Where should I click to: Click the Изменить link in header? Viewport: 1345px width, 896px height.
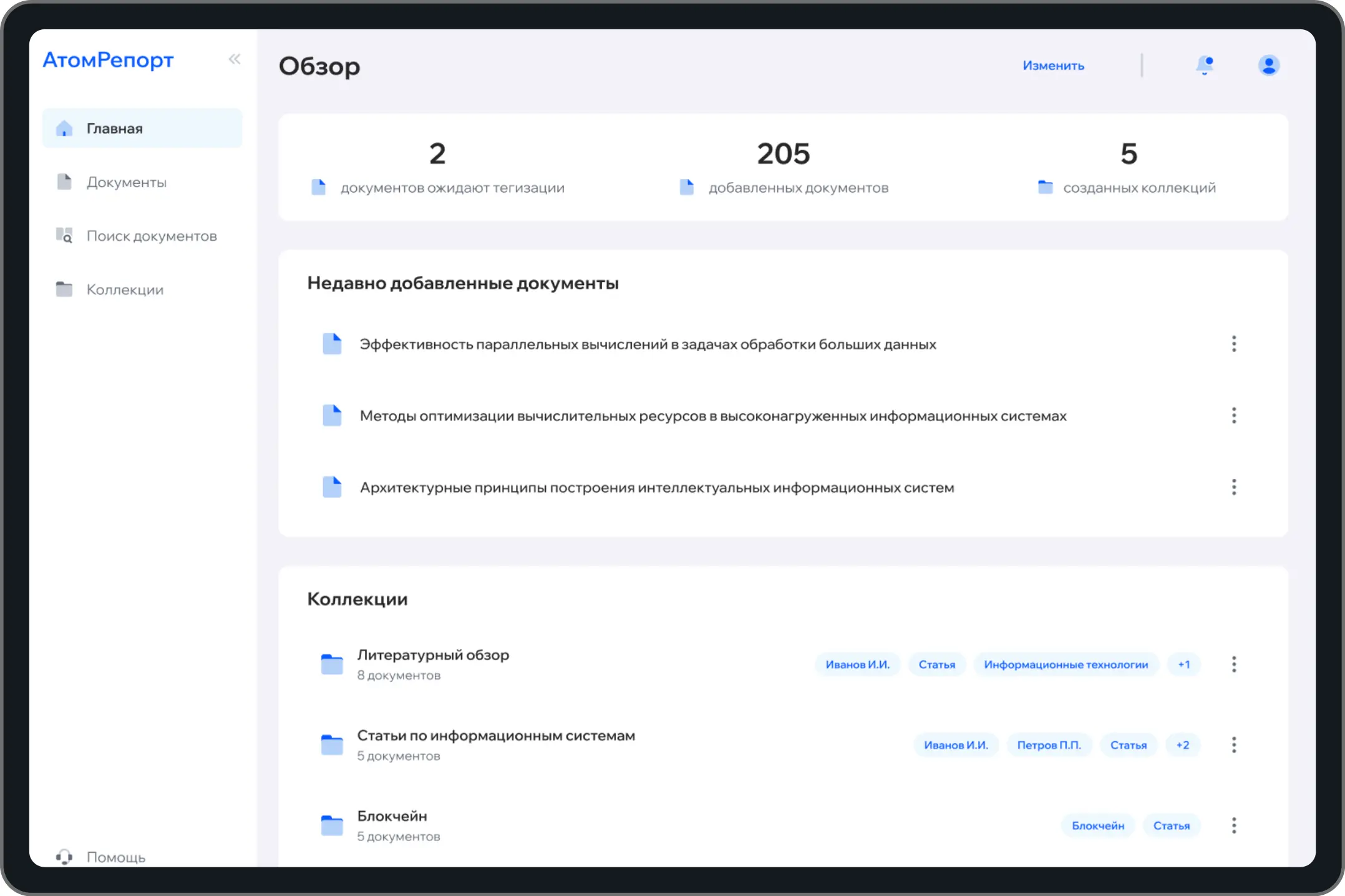[x=1053, y=65]
